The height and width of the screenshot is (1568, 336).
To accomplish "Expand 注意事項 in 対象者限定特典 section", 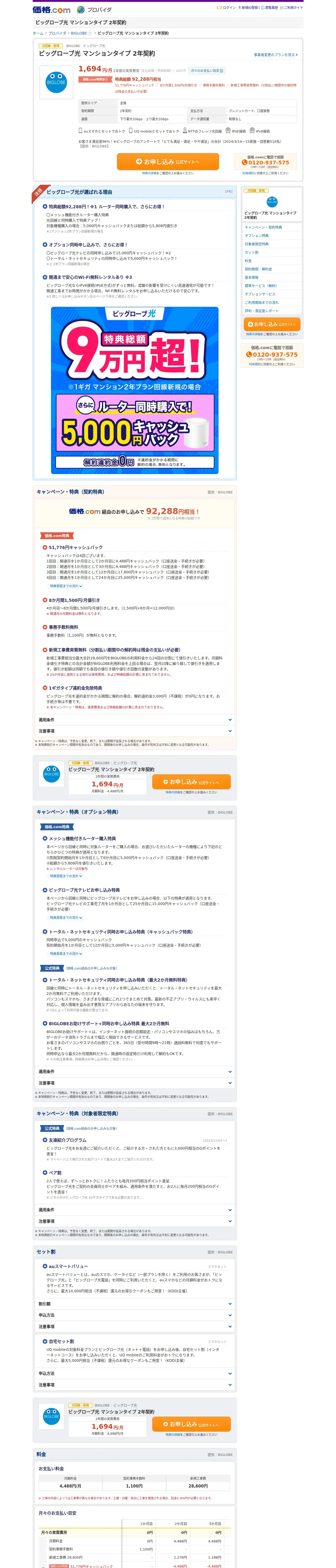I will [x=134, y=1221].
